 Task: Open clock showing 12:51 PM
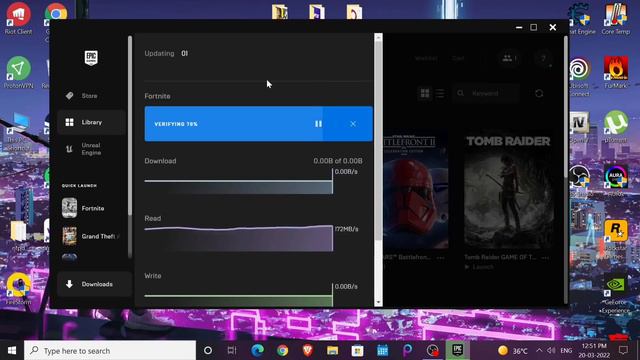[594, 351]
